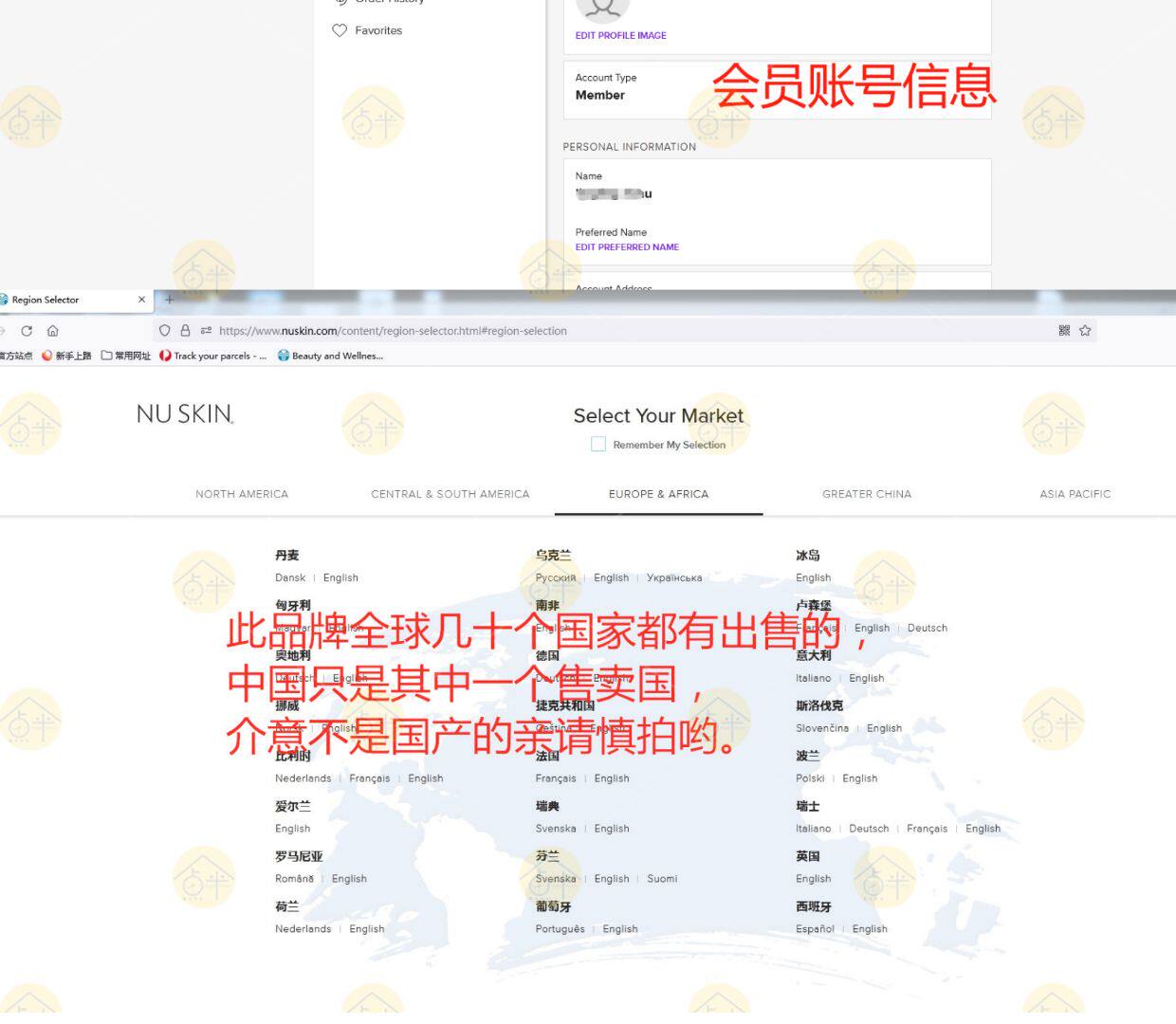The width and height of the screenshot is (1176, 1024).
Task: Choose Italiano under 瑞士
Action: [x=814, y=830]
